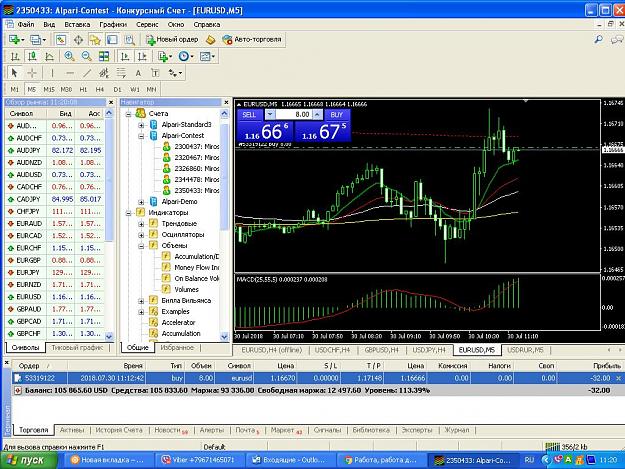Select the Text 'A' tool

(x=138, y=73)
